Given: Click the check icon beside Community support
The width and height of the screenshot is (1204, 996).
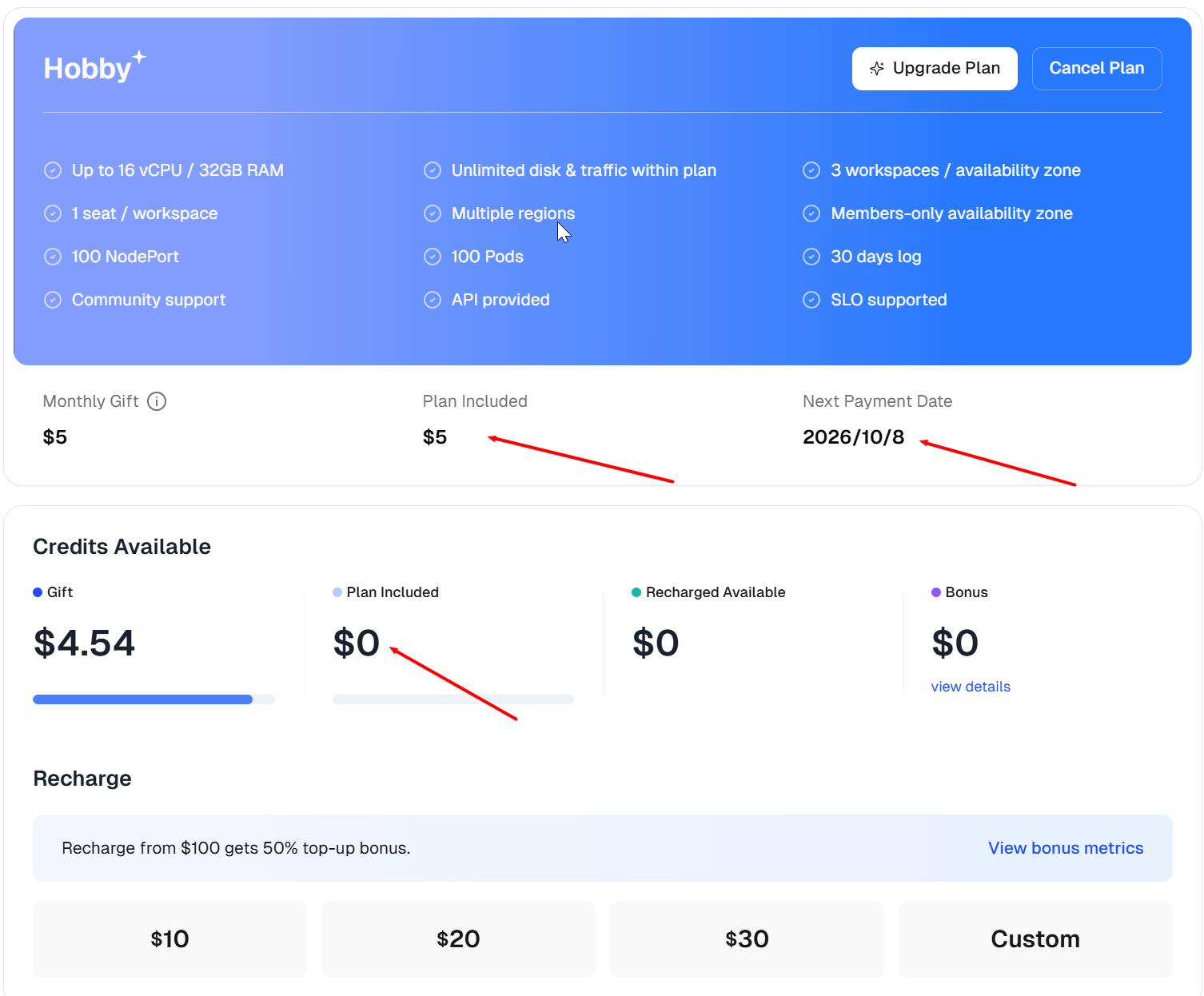Looking at the screenshot, I should [53, 300].
